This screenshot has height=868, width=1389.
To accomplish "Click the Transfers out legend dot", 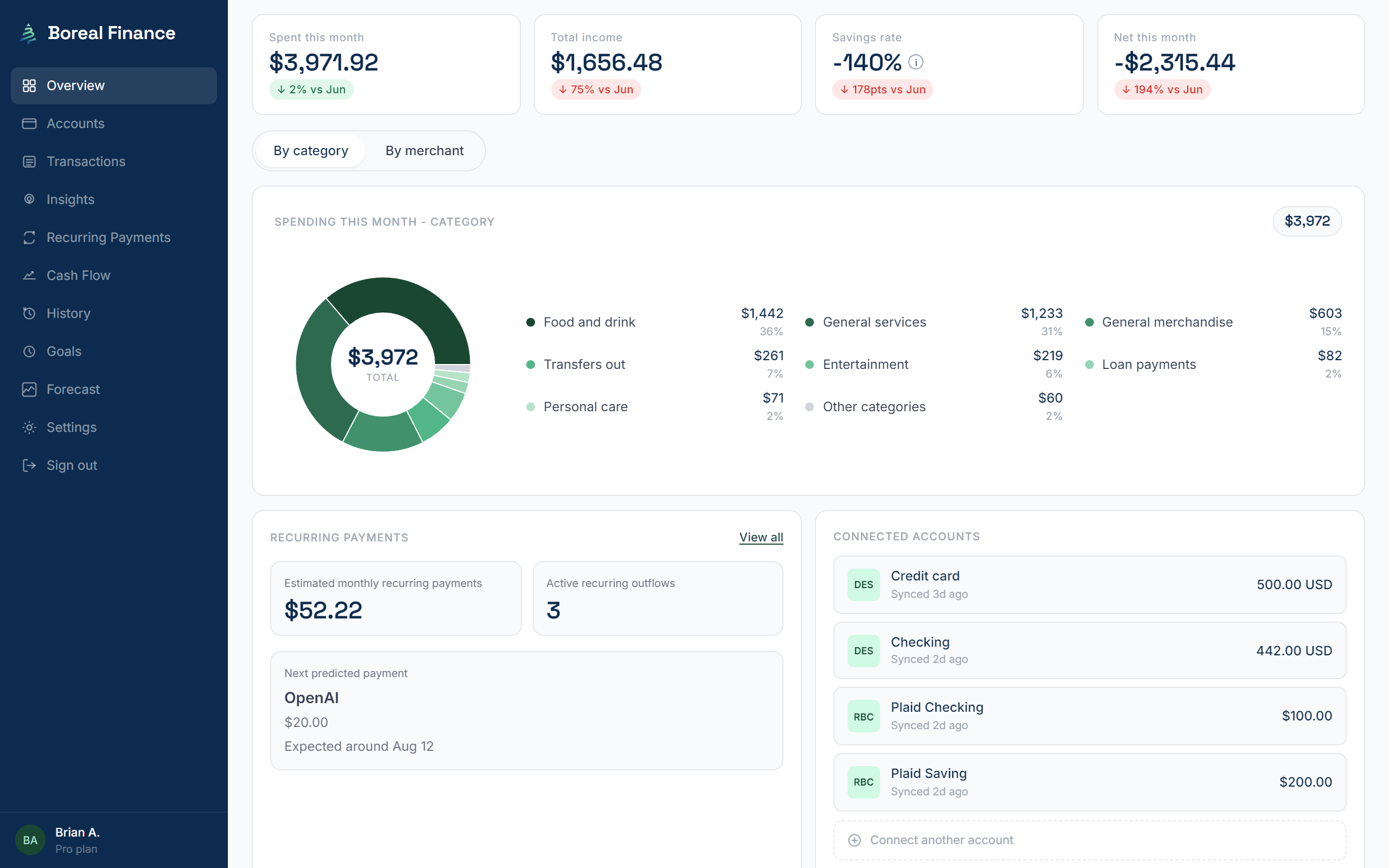I will [x=530, y=365].
